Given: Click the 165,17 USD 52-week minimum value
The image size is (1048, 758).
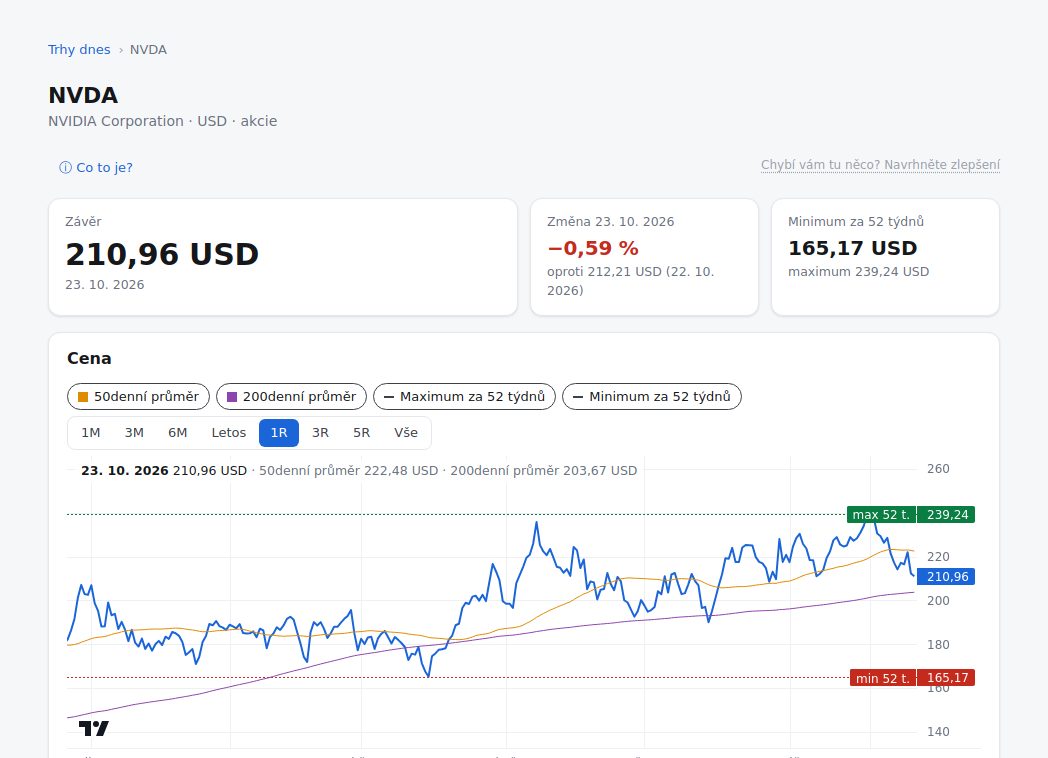Looking at the screenshot, I should (852, 248).
